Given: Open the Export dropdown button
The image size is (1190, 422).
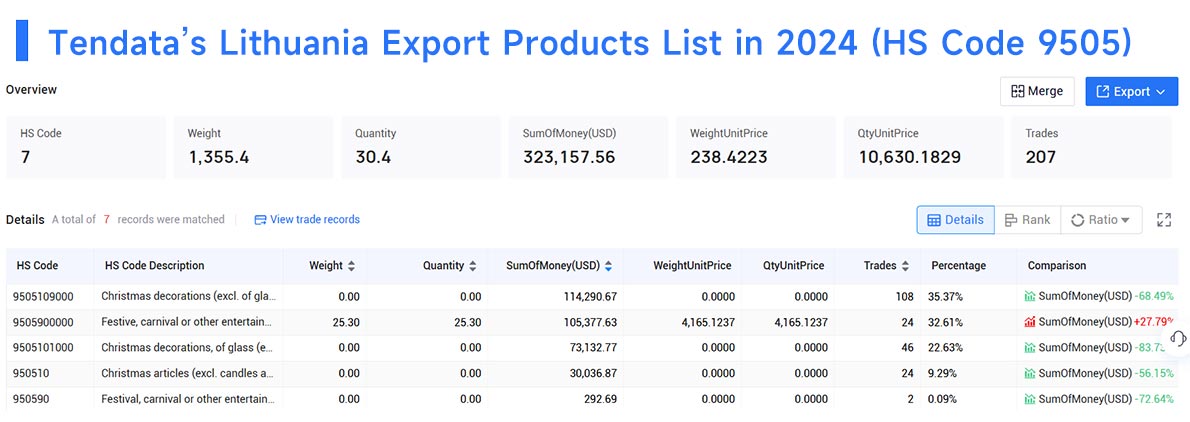Looking at the screenshot, I should pos(1132,91).
